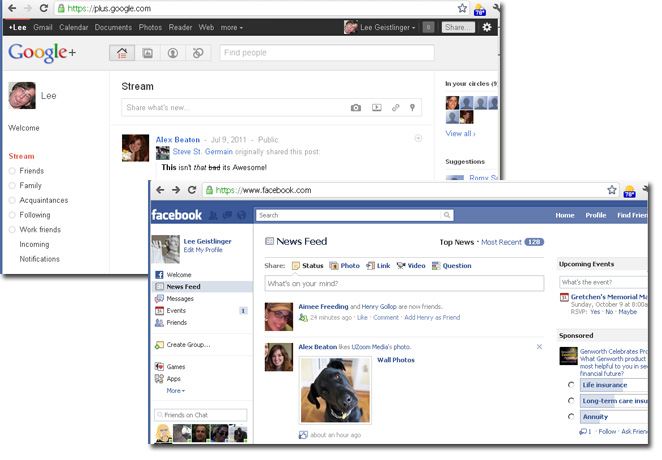This screenshot has width=662, height=460.
Task: Choose the Annuity radio option
Action: pos(571,417)
